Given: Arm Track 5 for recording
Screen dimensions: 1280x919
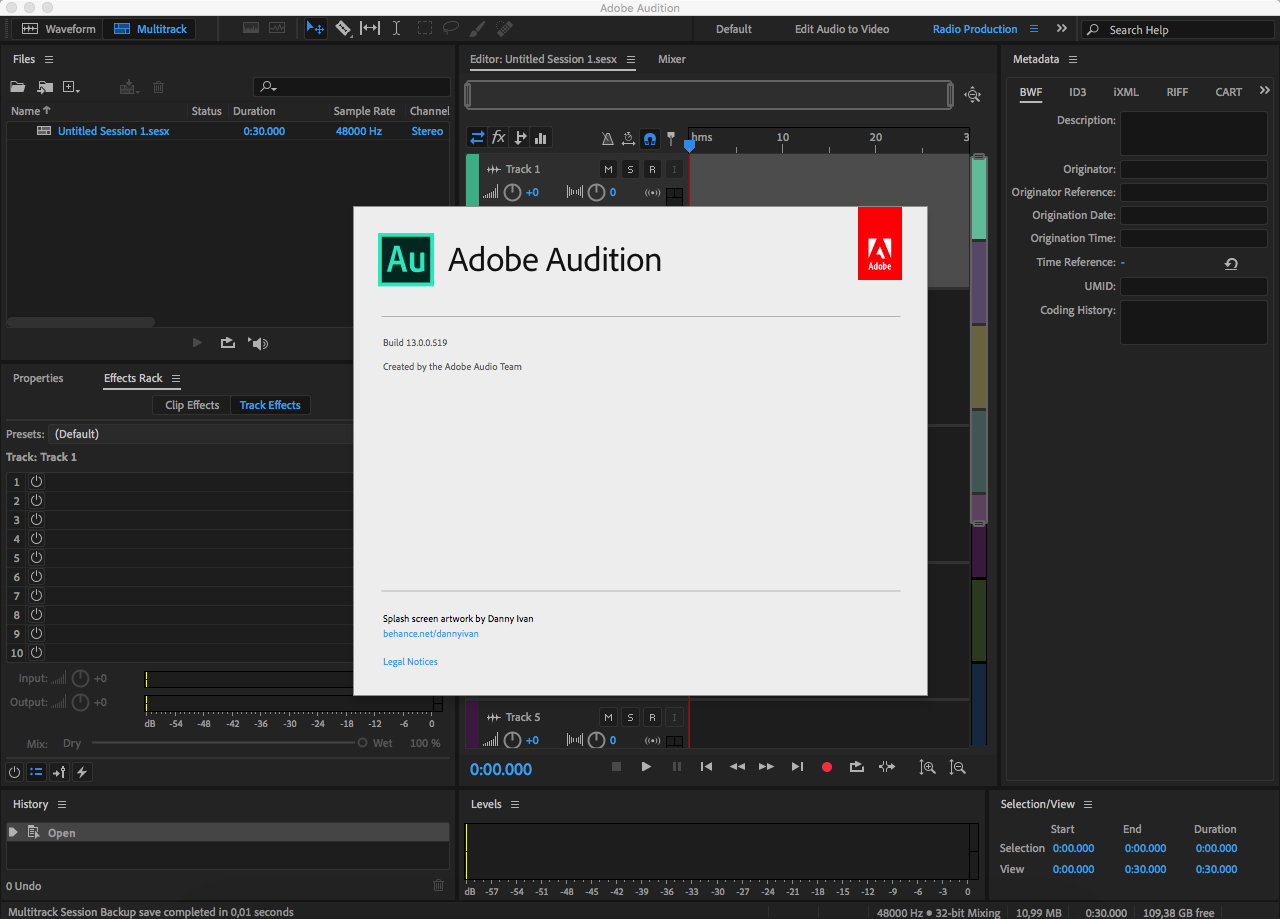Looking at the screenshot, I should 652,717.
